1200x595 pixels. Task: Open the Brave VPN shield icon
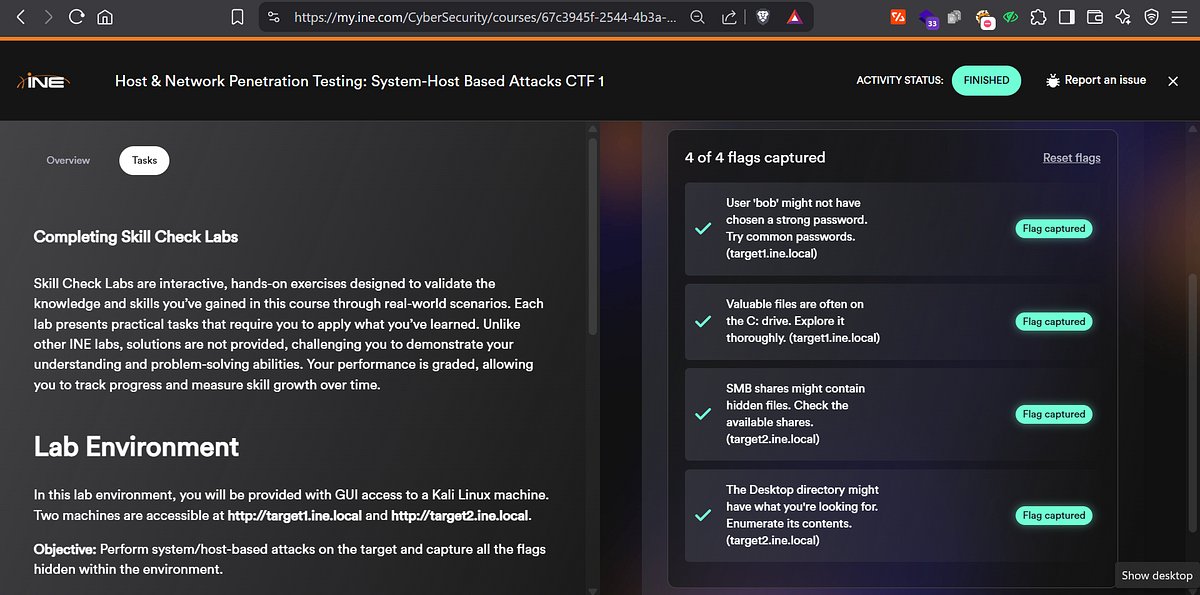(1150, 17)
